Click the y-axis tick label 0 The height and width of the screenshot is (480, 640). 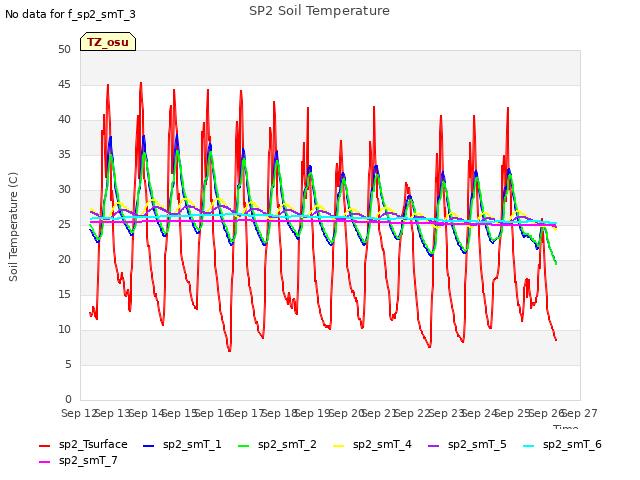[68, 399]
